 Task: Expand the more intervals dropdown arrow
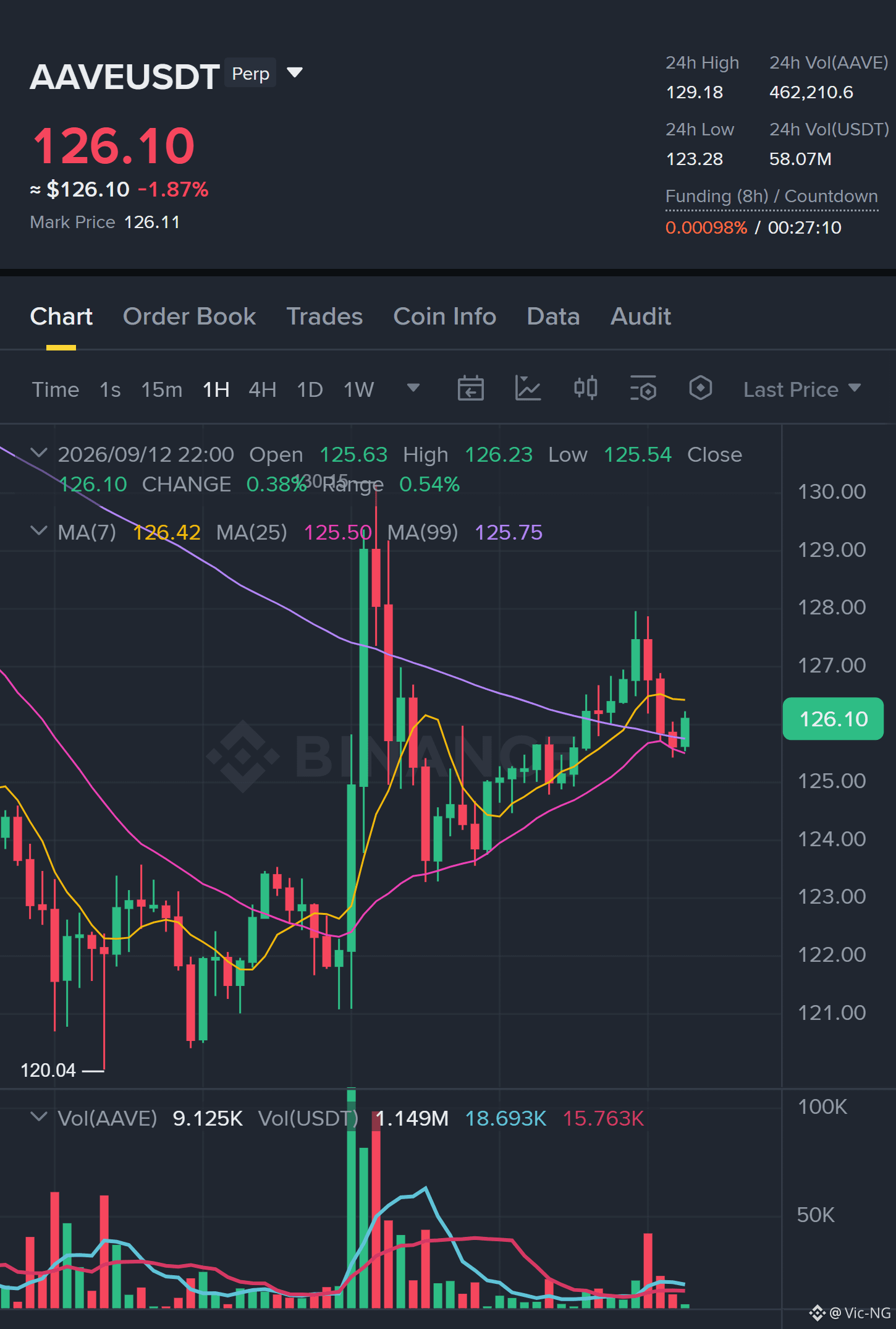413,388
